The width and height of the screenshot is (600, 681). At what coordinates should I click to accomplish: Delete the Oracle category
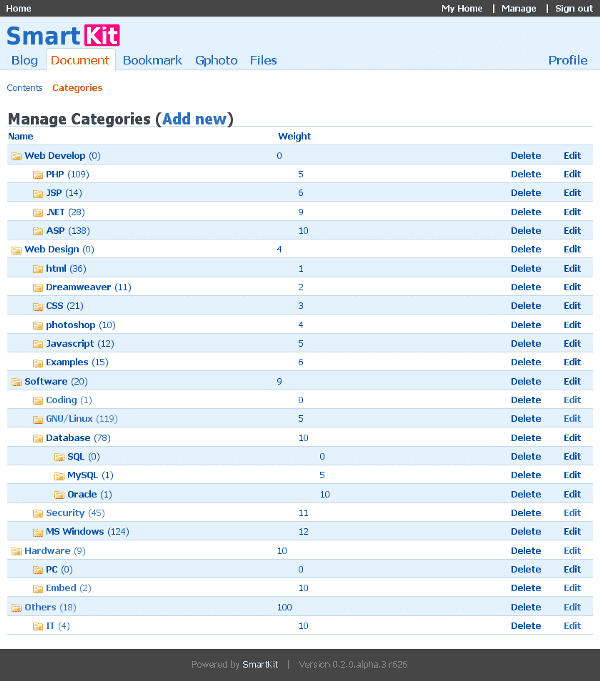tap(526, 495)
